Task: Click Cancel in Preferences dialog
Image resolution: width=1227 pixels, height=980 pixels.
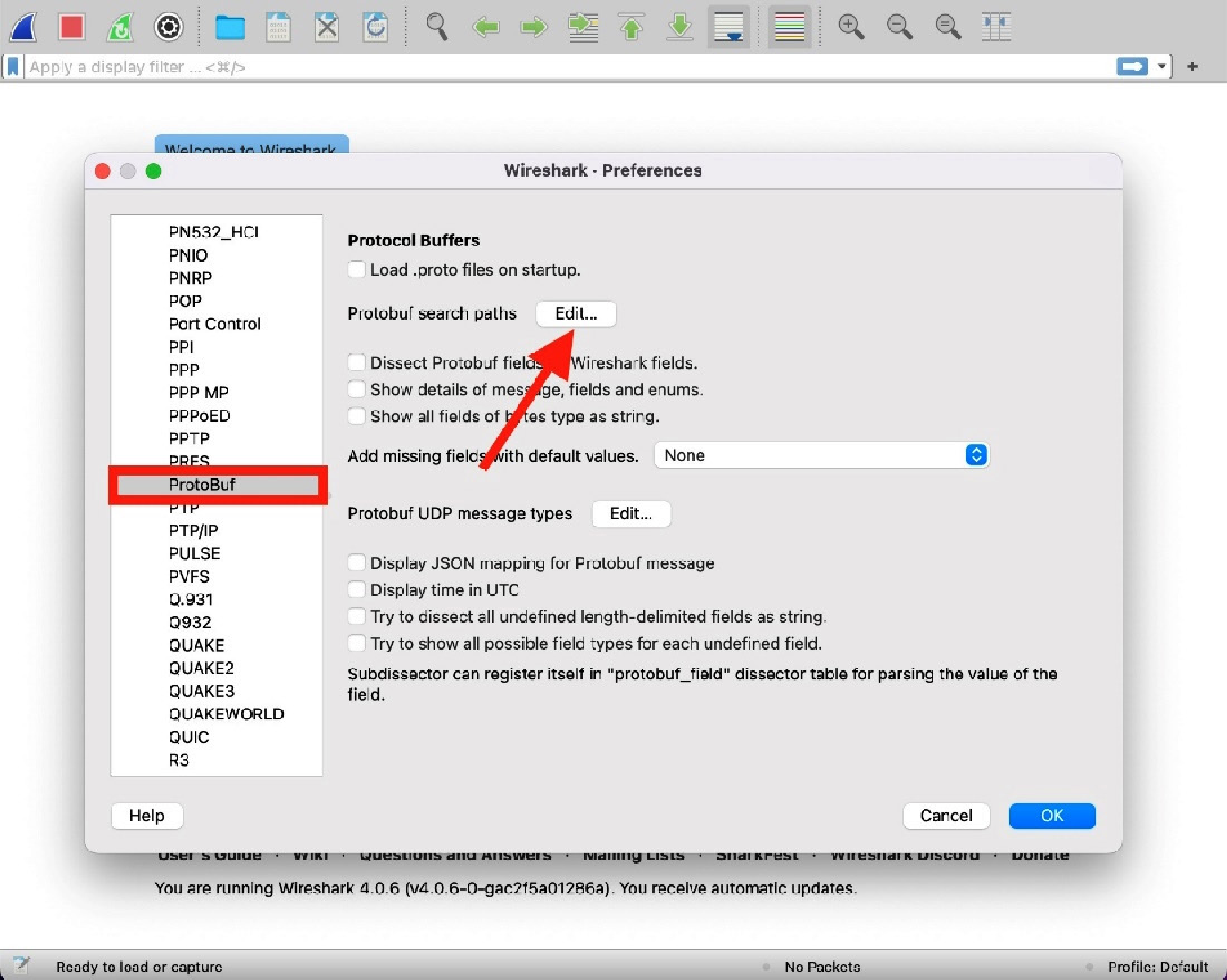Action: tap(946, 816)
